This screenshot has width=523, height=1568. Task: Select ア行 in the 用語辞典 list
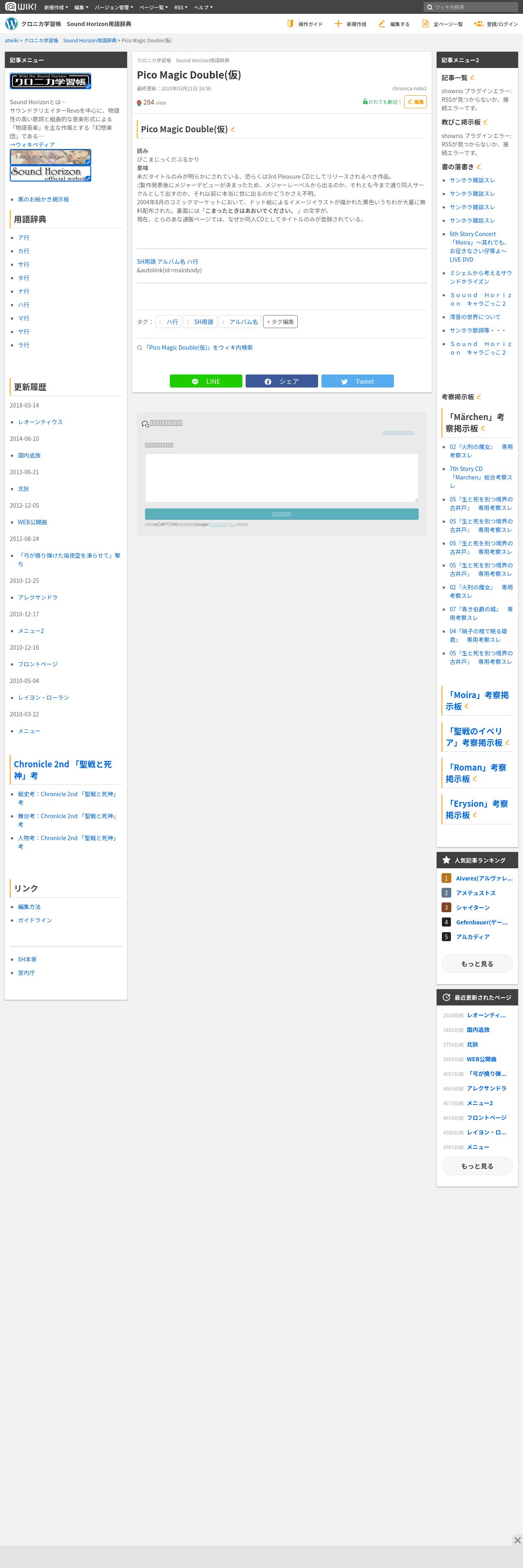(x=23, y=237)
